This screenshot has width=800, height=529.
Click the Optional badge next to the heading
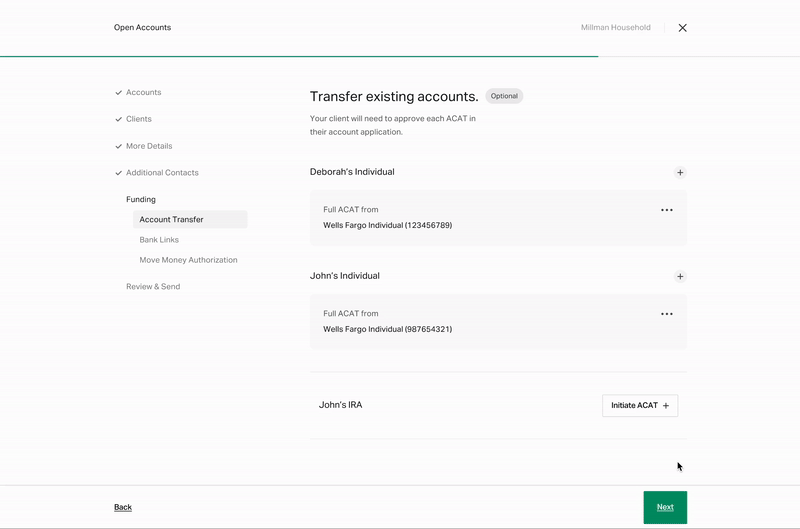coord(504,96)
